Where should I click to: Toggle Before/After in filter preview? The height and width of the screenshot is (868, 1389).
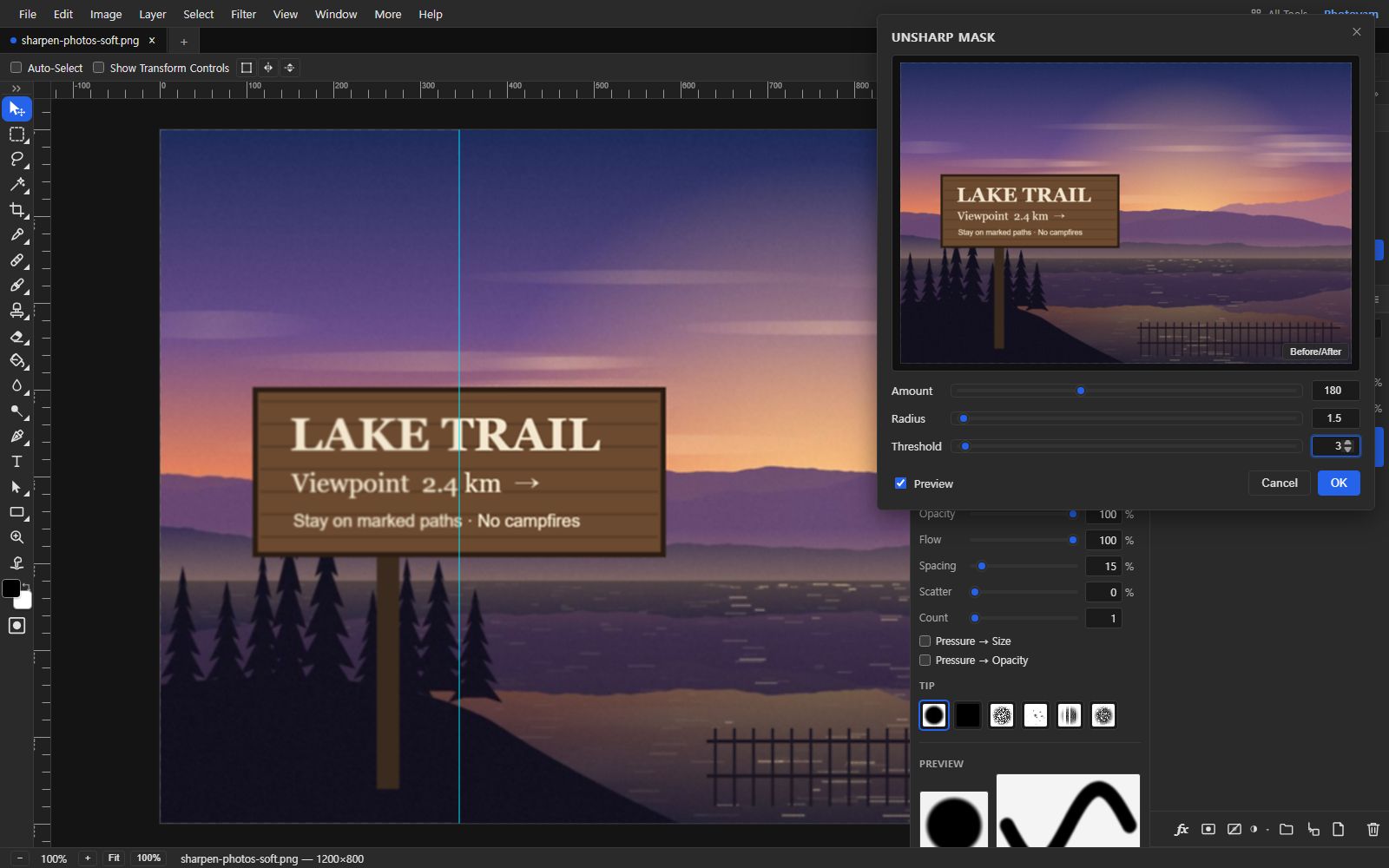pyautogui.click(x=1315, y=352)
